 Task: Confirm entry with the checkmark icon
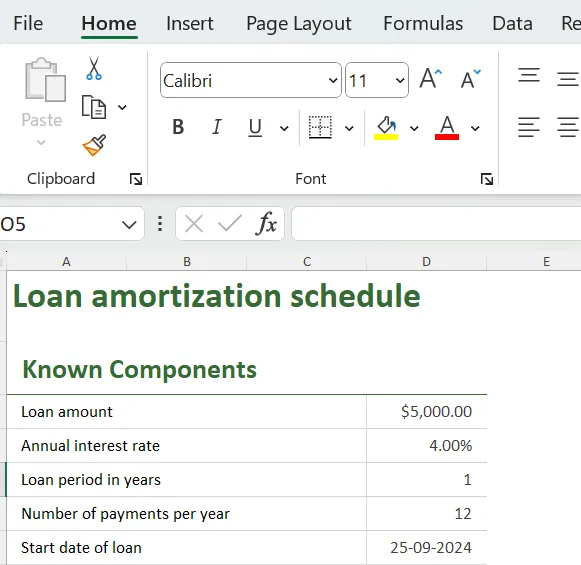pos(230,223)
